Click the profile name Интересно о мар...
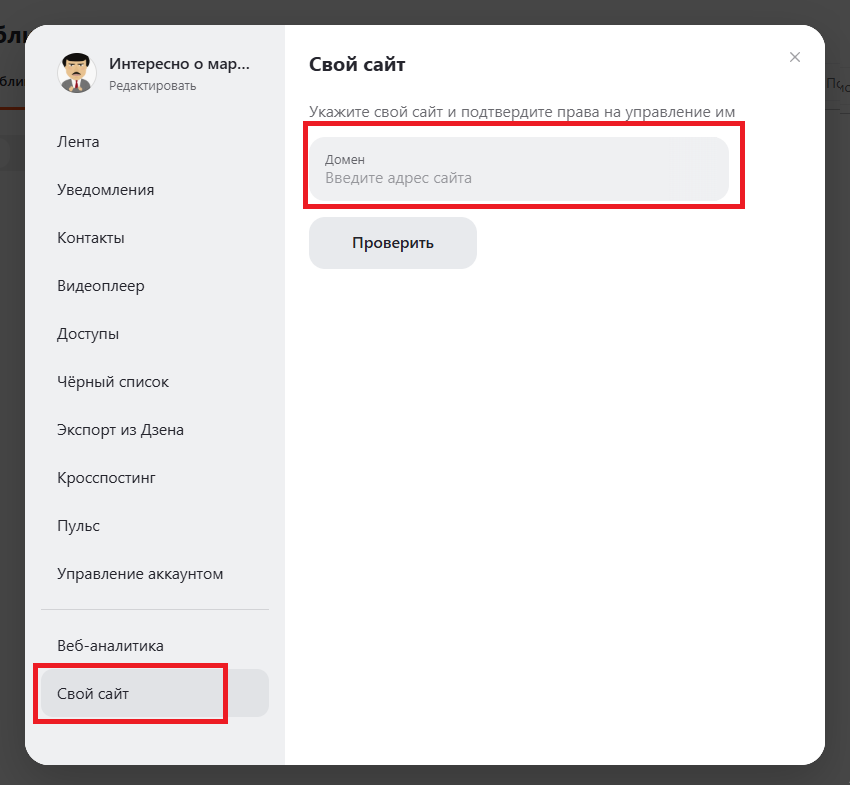The image size is (850, 785). click(x=179, y=64)
